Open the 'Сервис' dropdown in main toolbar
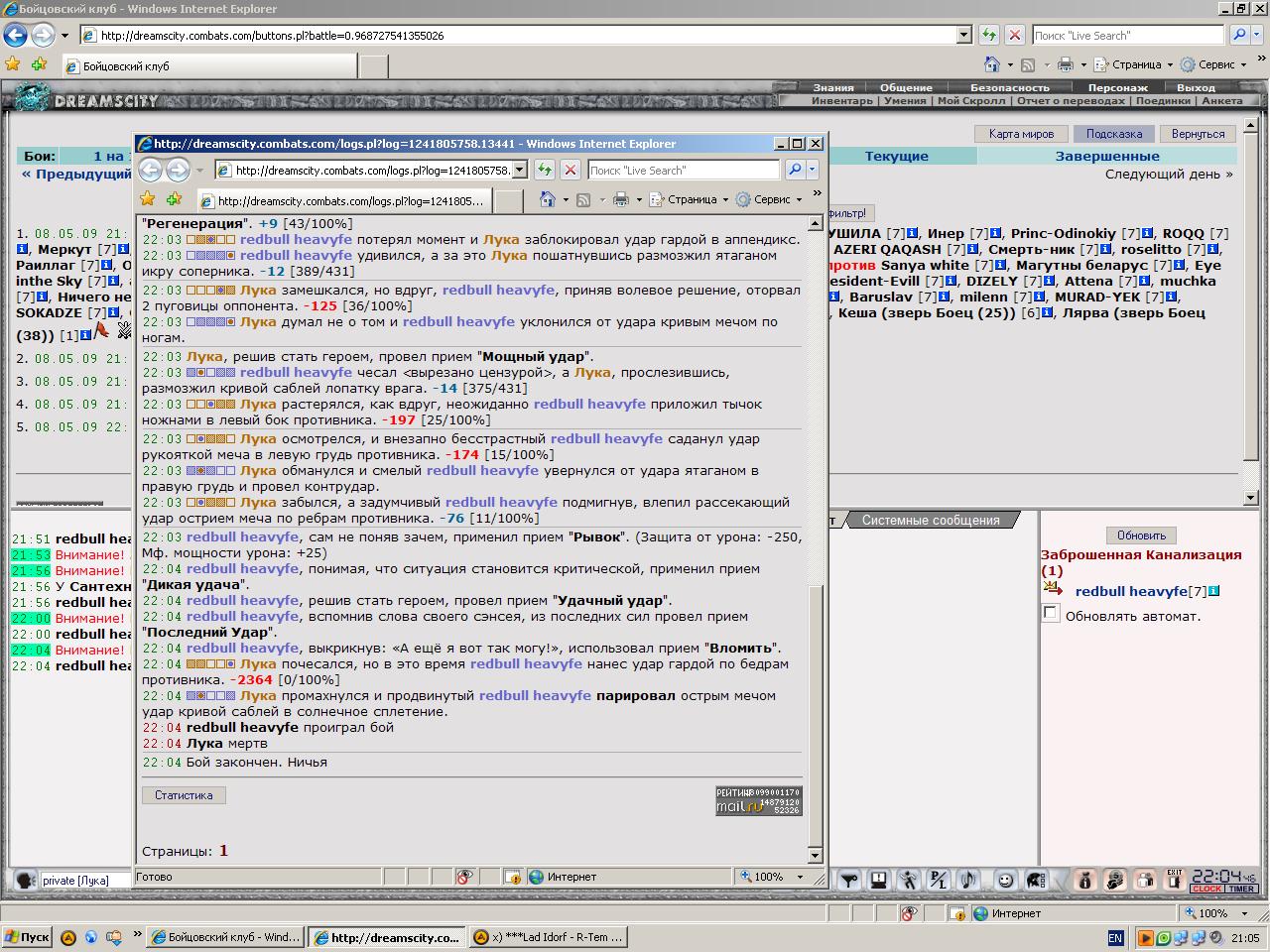This screenshot has height=952, width=1270. pyautogui.click(x=1212, y=64)
